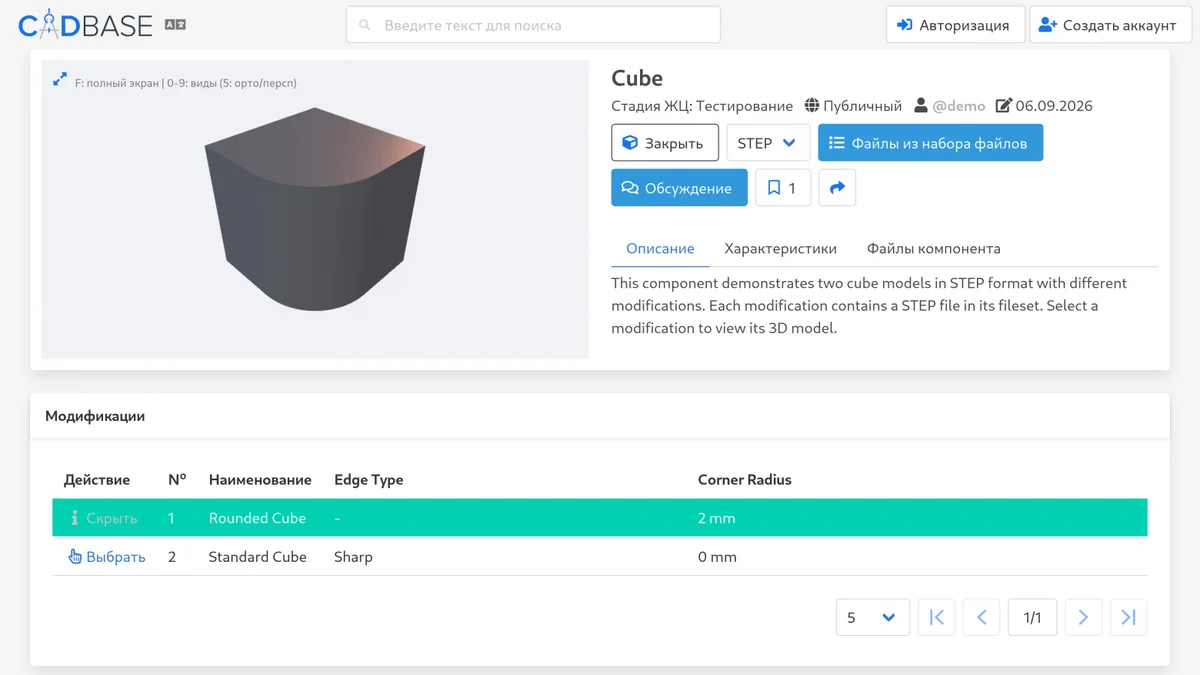Viewport: 1200px width, 675px height.
Task: Expand 3D viewer to fullscreen
Action: (59, 78)
